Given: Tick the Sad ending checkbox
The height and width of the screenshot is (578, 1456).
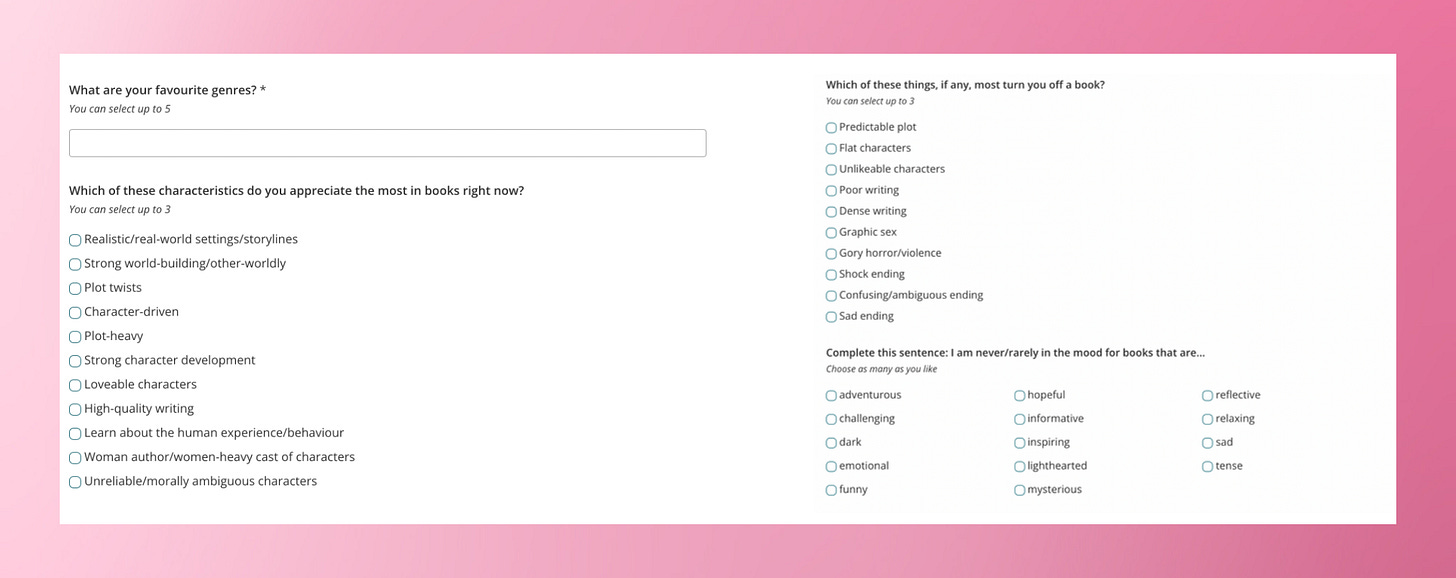Looking at the screenshot, I should point(831,317).
